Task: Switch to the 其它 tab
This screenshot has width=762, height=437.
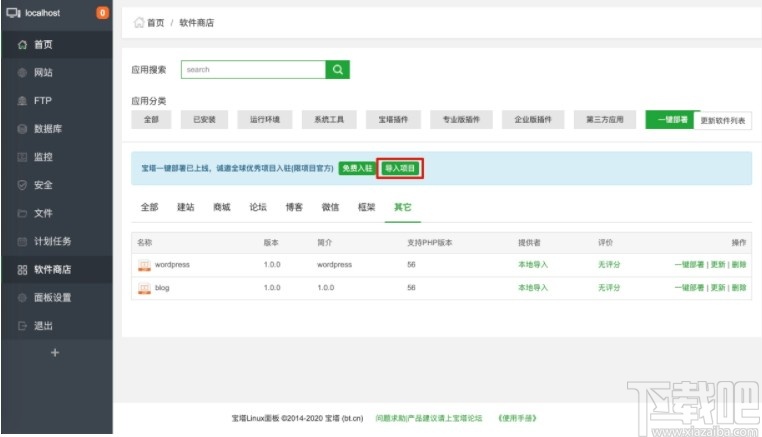Action: click(x=403, y=208)
